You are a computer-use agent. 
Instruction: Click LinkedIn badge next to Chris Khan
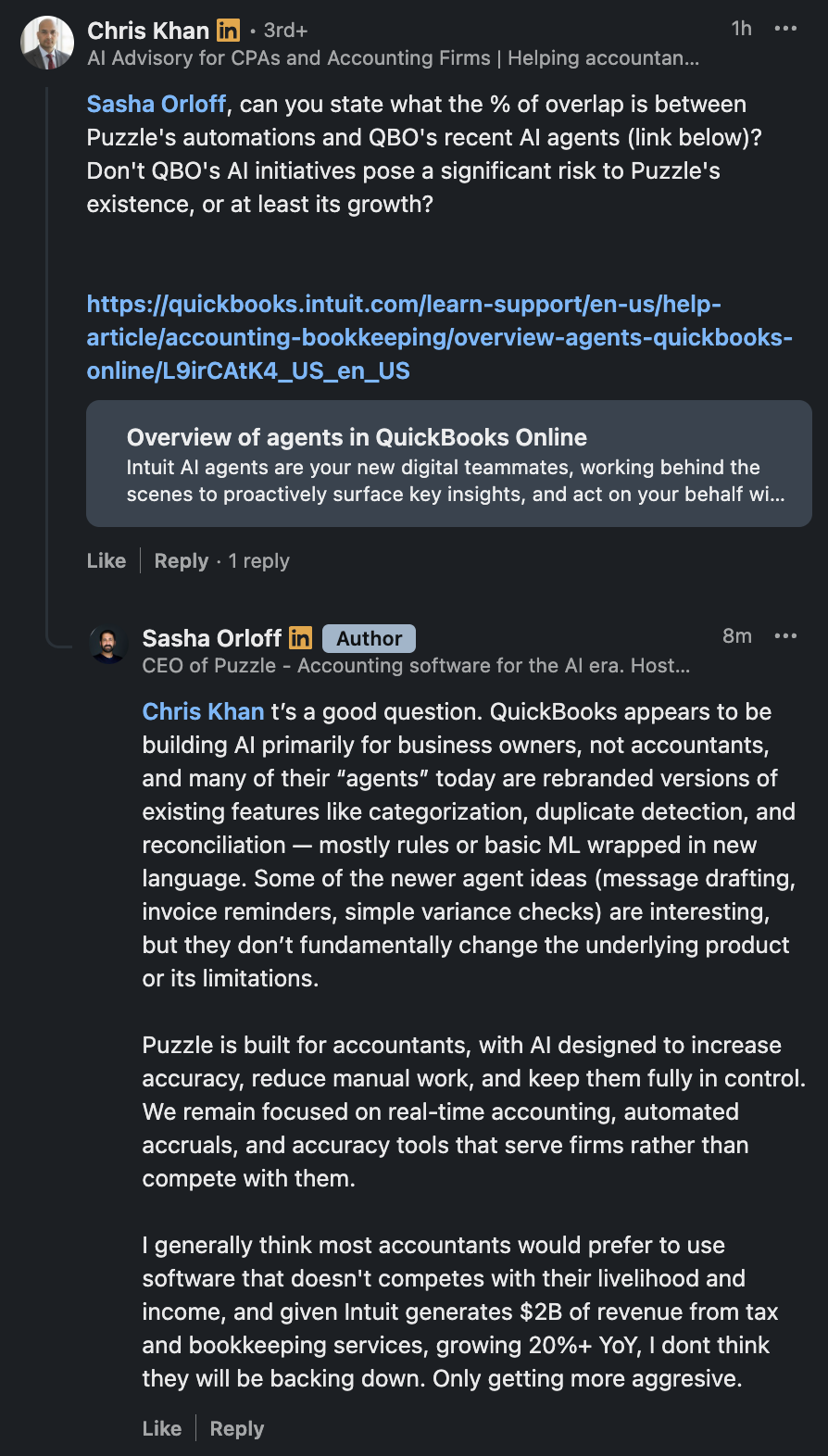click(x=228, y=31)
